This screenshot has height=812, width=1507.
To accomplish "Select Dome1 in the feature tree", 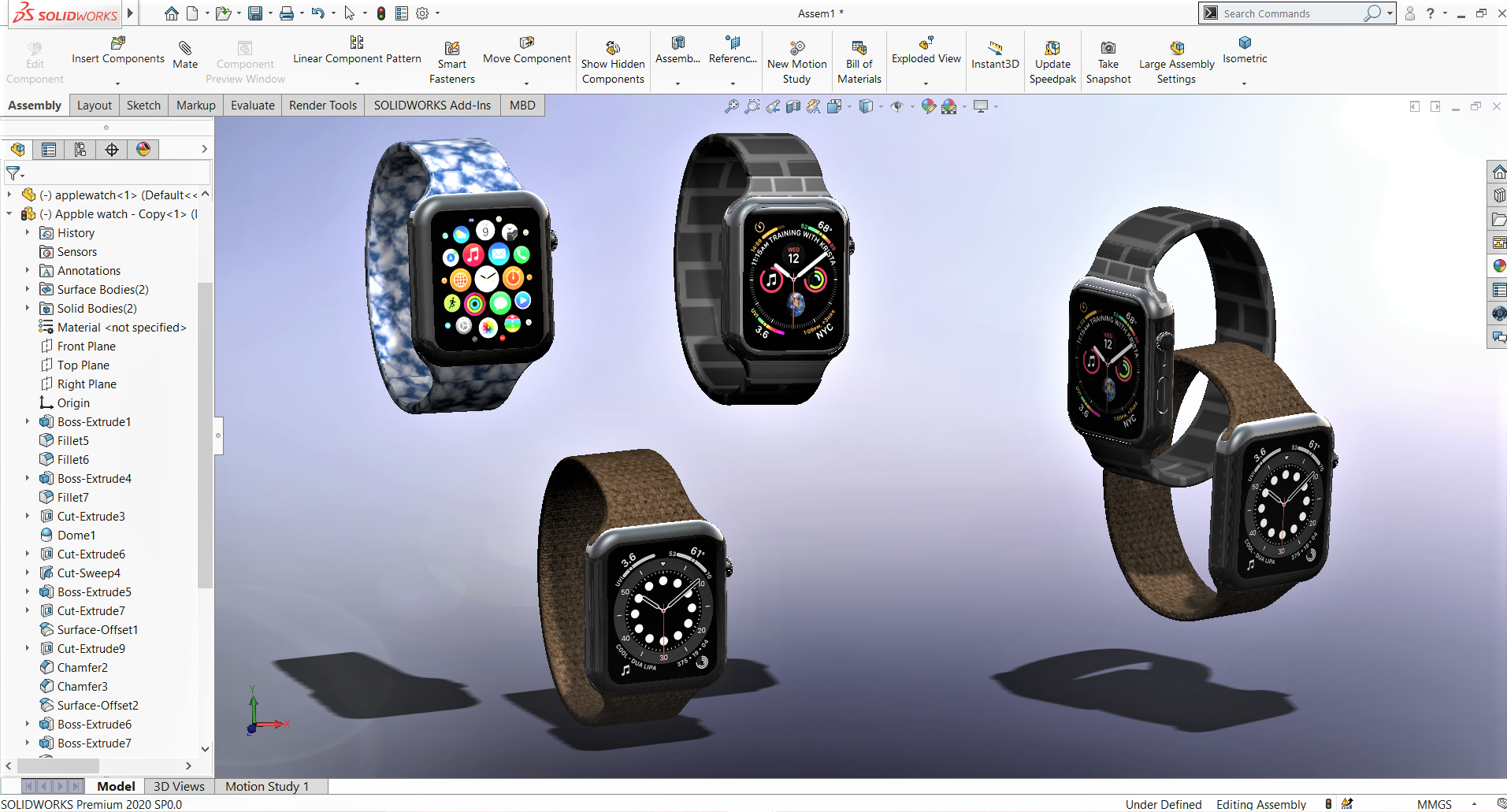I will (76, 535).
